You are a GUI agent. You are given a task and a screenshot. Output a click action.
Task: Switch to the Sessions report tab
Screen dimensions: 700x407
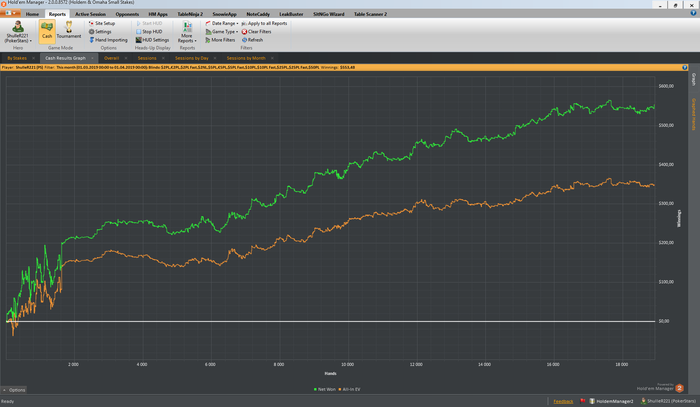point(147,58)
